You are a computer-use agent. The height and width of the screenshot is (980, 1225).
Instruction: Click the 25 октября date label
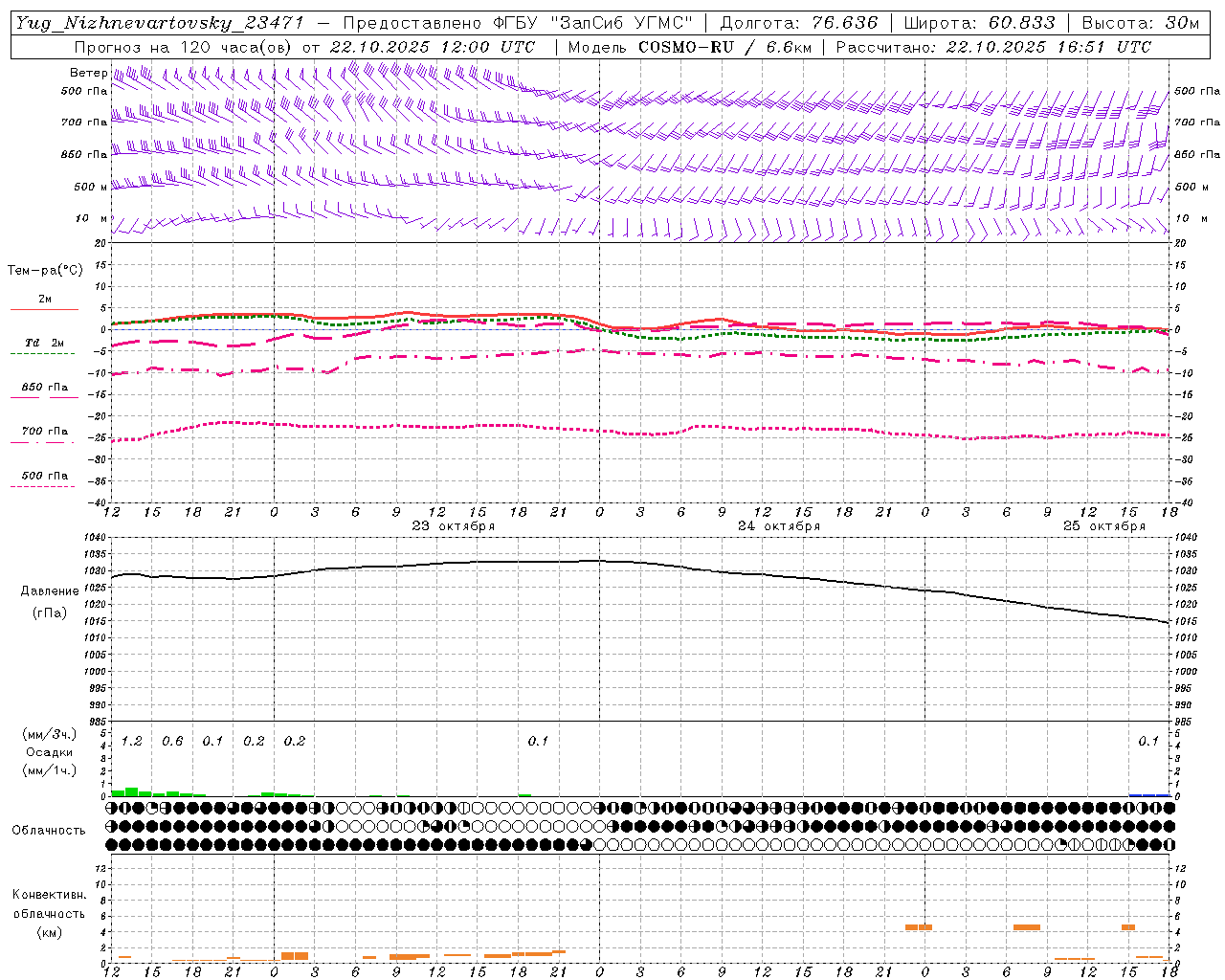point(1104,526)
